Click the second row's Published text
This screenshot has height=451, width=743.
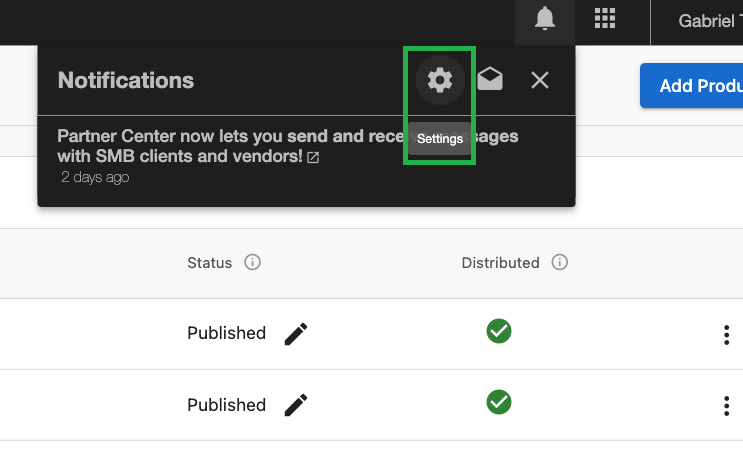point(227,405)
